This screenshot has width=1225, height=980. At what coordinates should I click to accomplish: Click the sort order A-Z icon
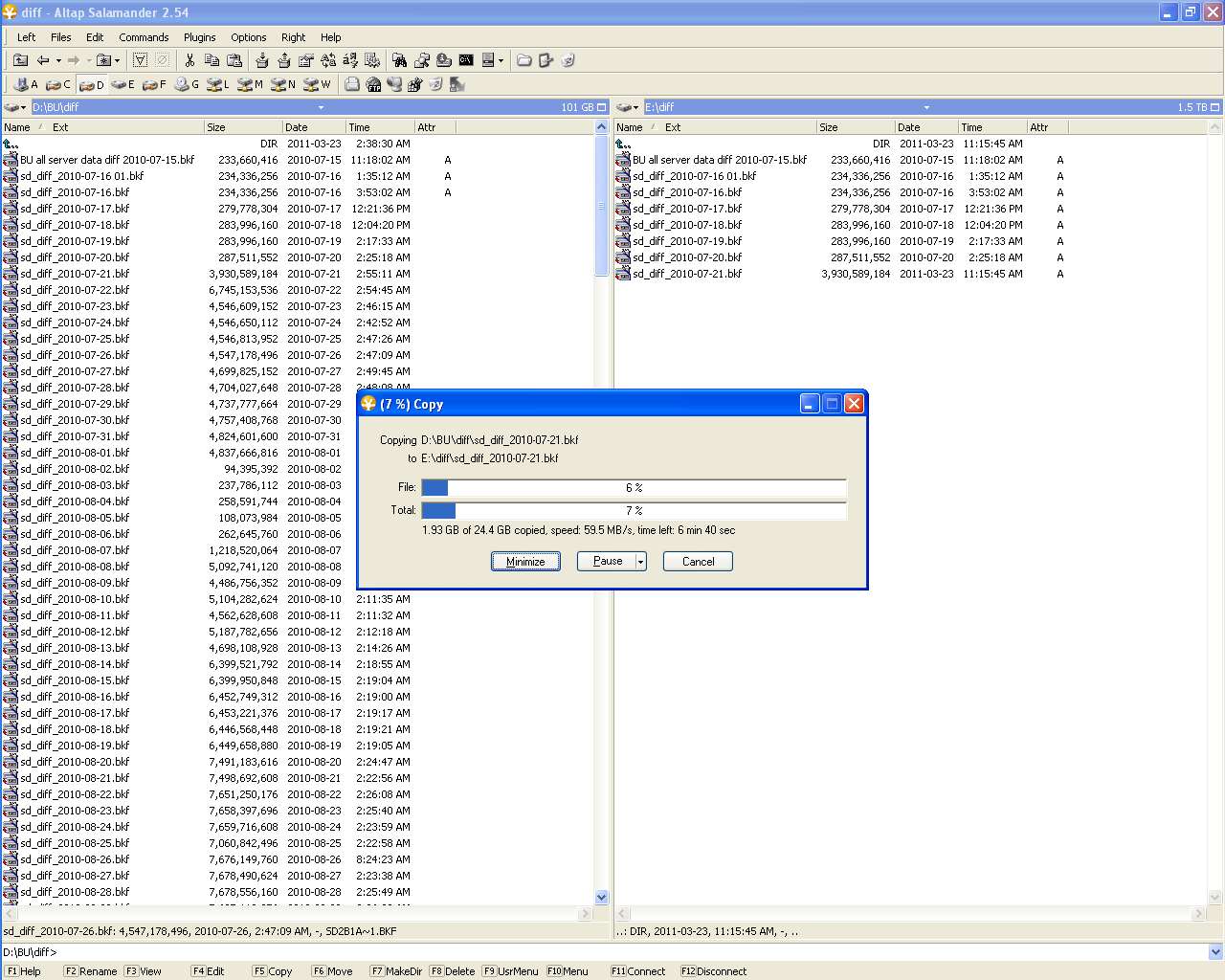pos(350,60)
